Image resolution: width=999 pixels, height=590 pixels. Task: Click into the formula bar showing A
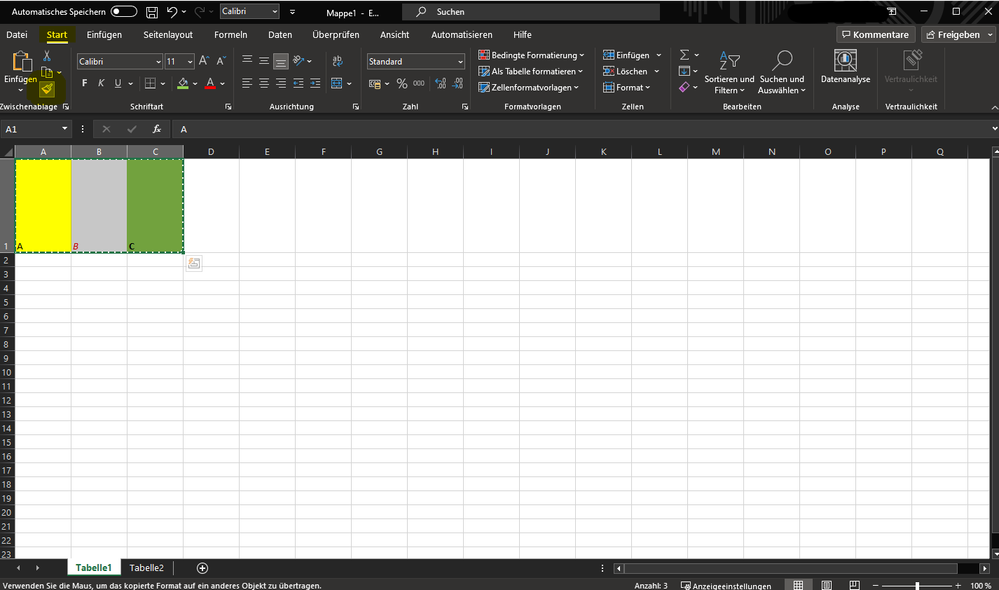(580, 129)
